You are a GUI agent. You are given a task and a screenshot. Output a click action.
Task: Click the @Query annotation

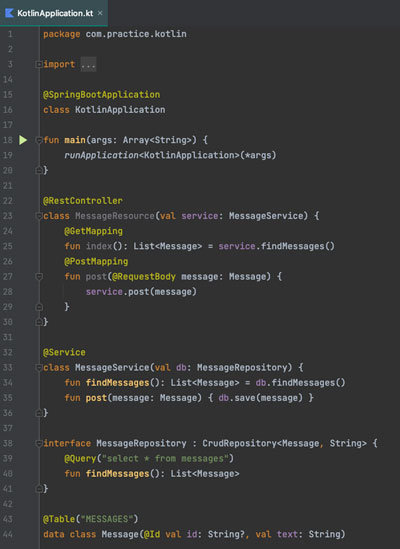point(80,458)
